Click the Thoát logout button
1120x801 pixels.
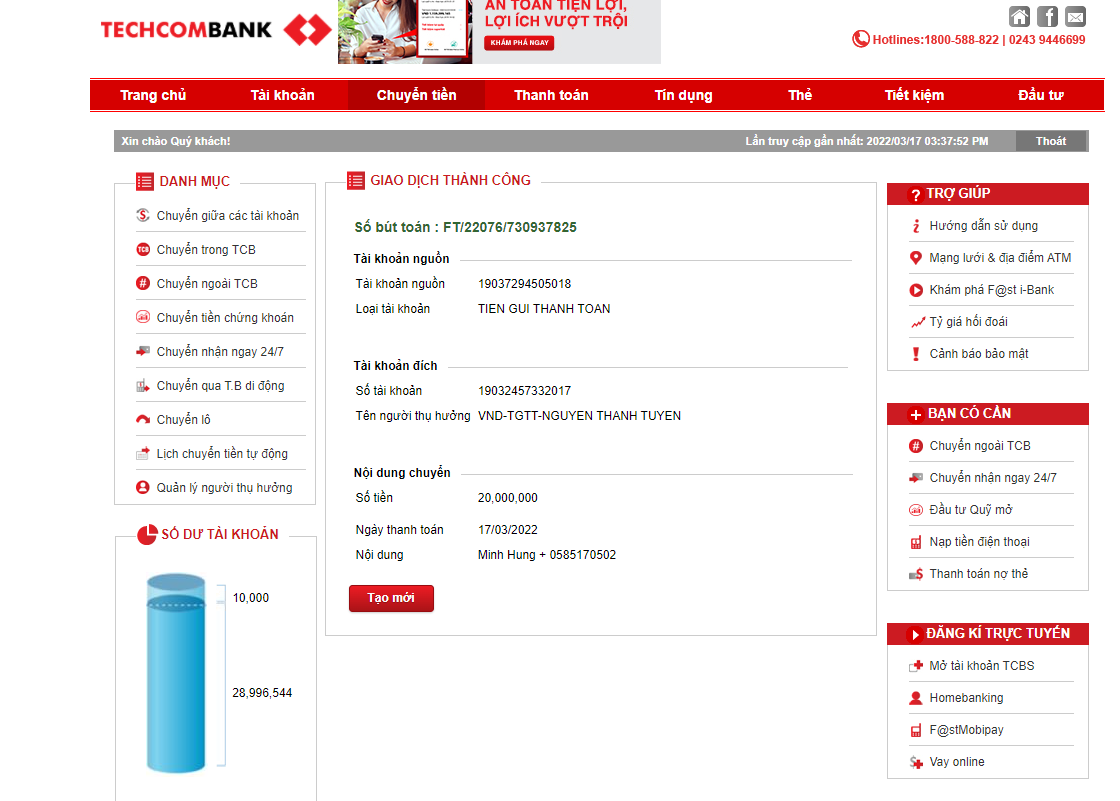point(1051,141)
